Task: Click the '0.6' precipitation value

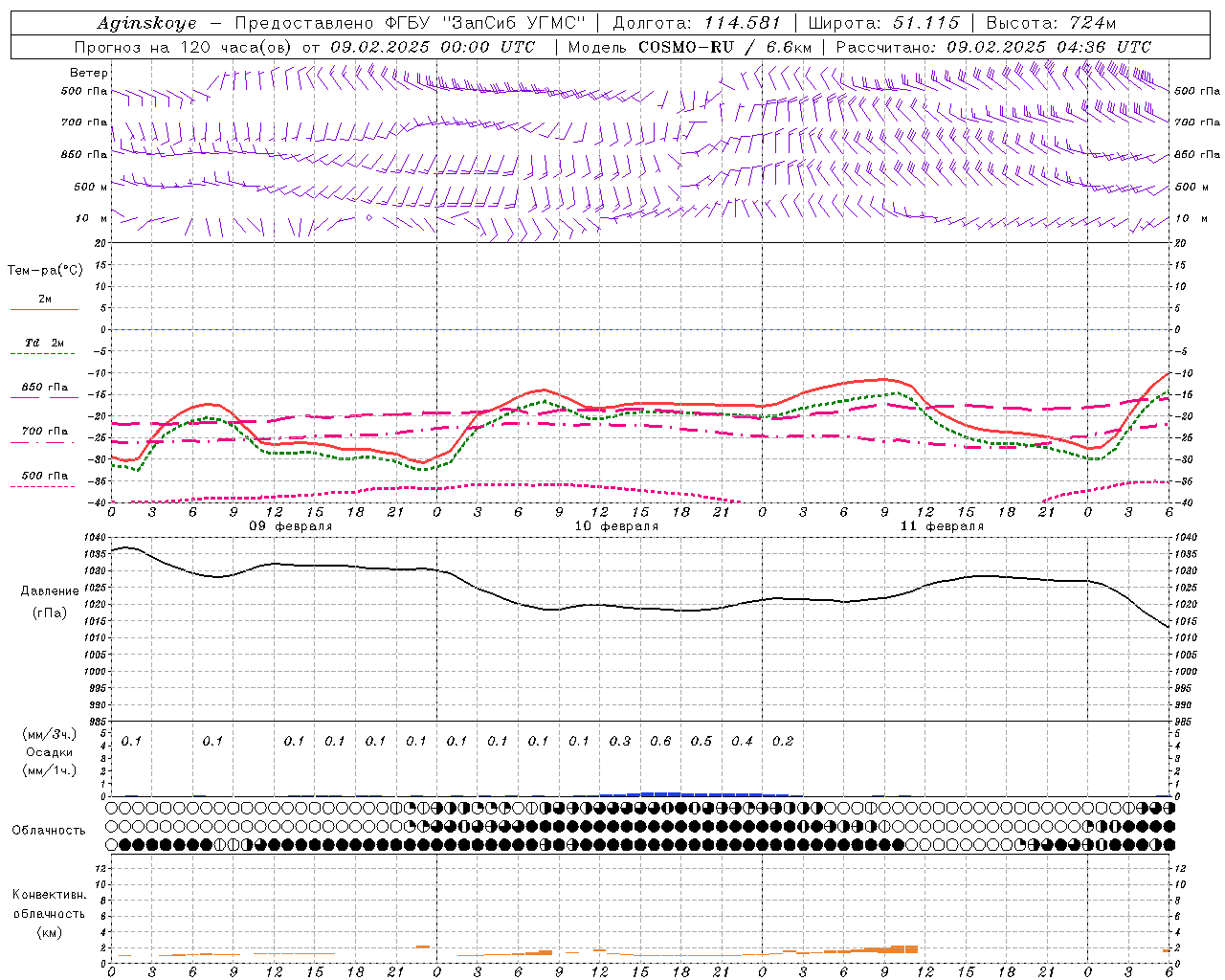Action: pyautogui.click(x=660, y=741)
